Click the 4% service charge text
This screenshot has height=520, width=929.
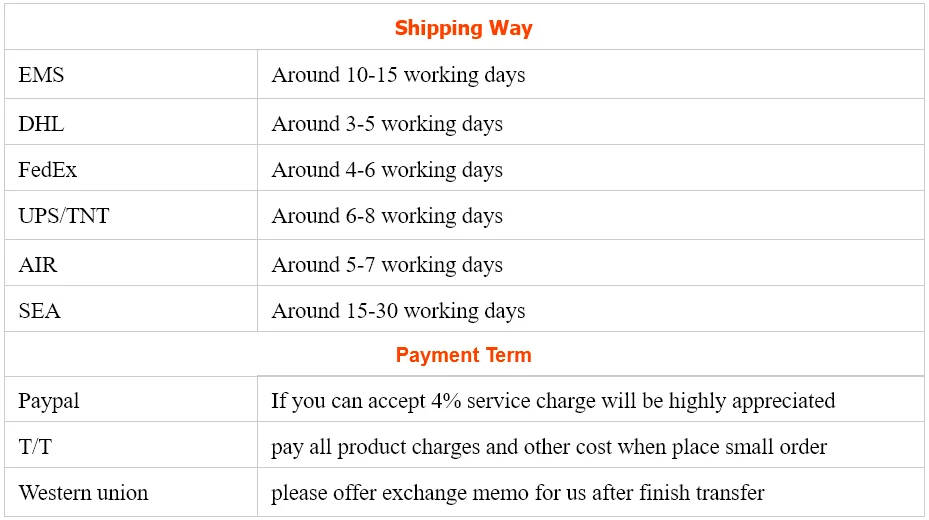point(553,401)
